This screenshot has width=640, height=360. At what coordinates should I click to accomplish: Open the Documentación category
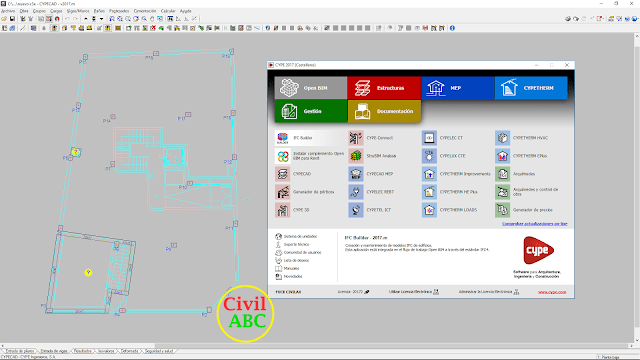[384, 111]
